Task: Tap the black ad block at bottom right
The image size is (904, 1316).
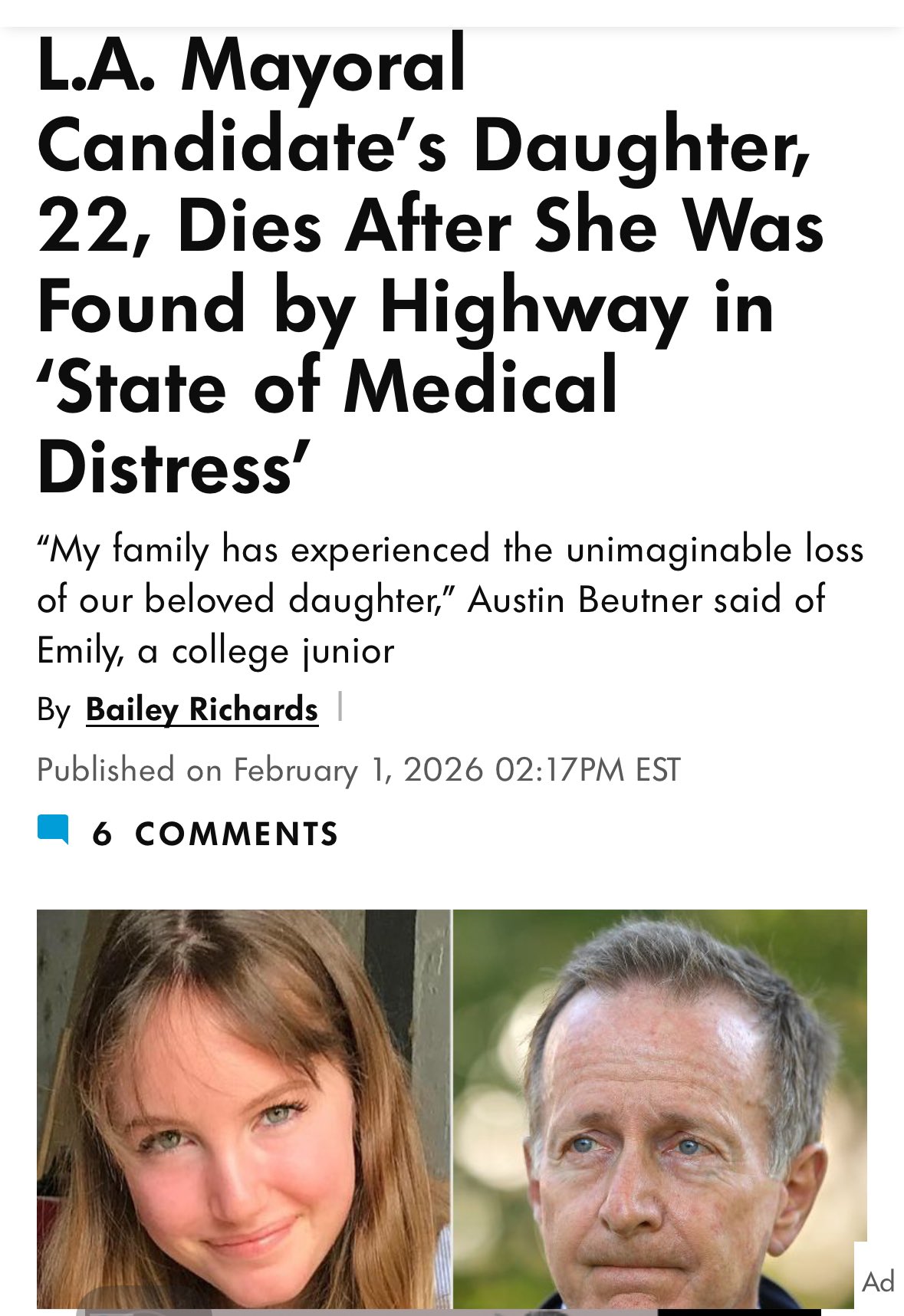Action: (738, 1311)
